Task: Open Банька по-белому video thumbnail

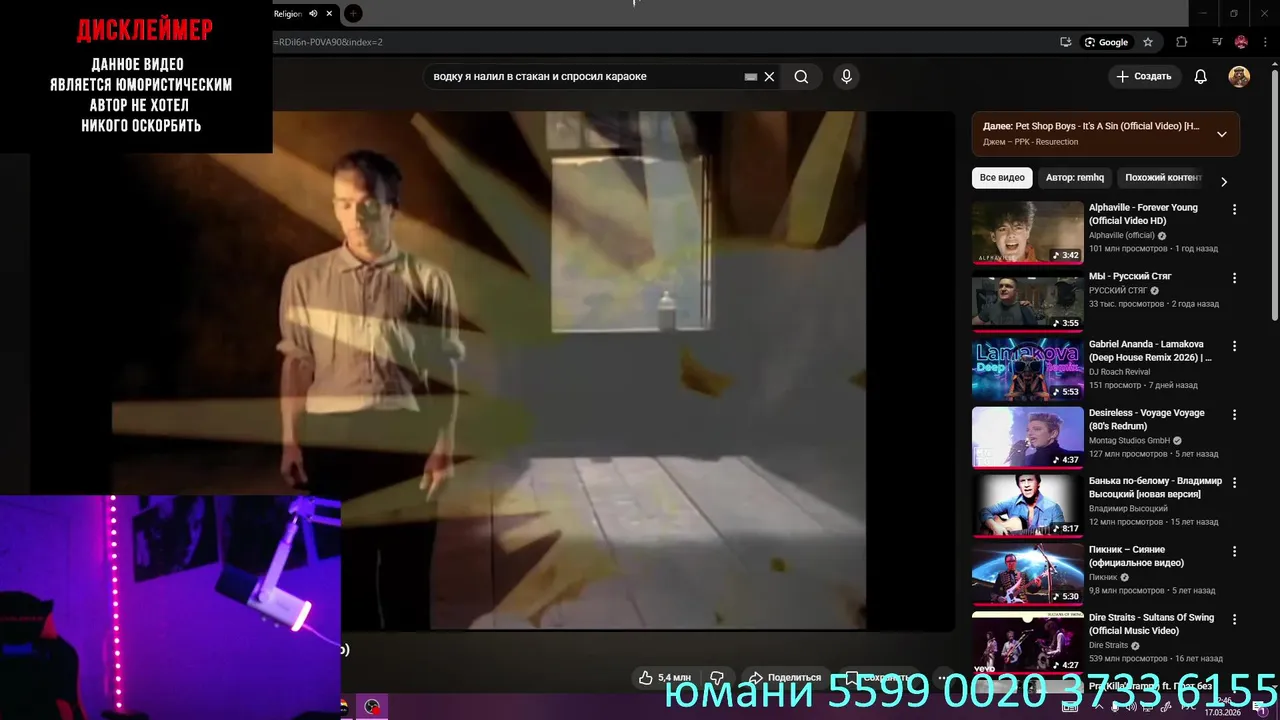Action: pos(1028,505)
